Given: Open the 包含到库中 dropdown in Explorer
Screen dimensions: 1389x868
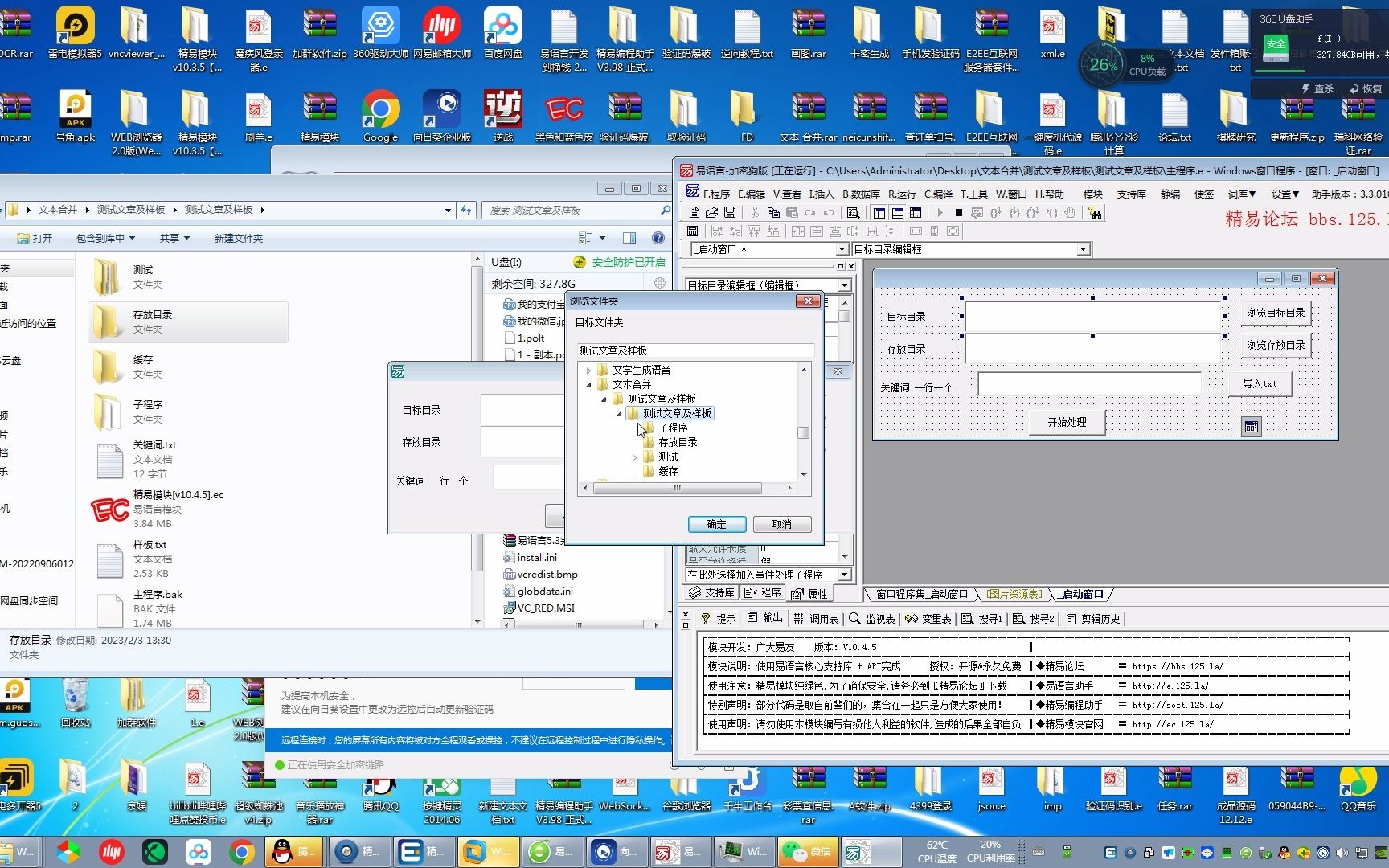Looking at the screenshot, I should coord(105,239).
